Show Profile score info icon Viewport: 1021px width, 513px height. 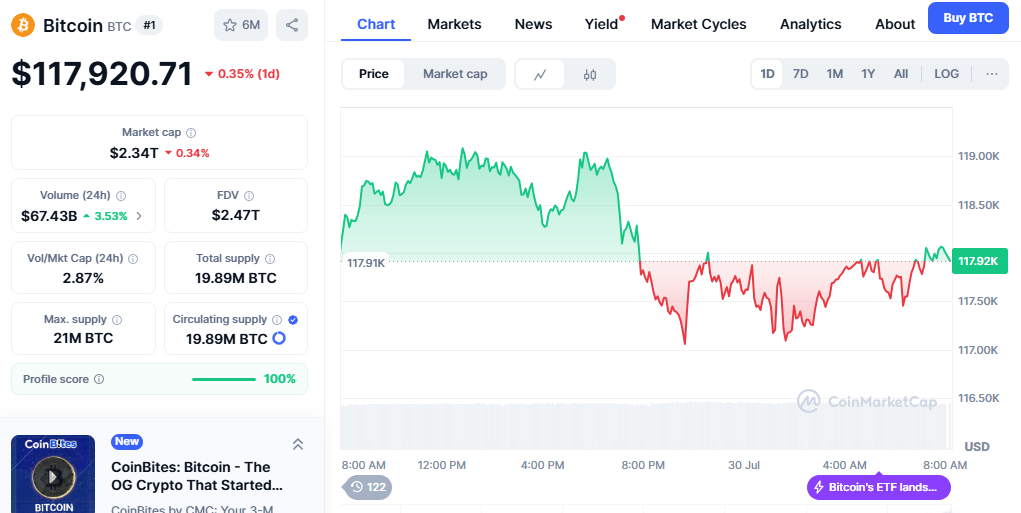99,379
